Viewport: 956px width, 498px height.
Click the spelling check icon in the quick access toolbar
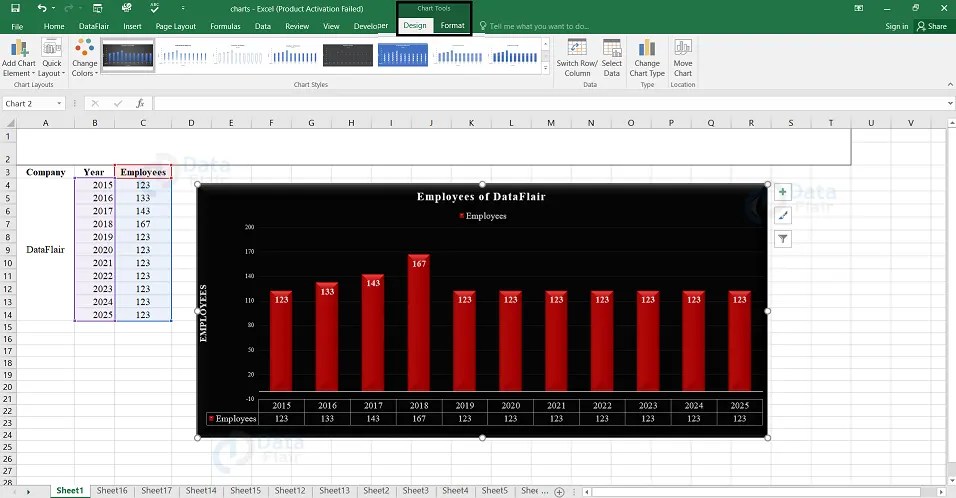[154, 8]
